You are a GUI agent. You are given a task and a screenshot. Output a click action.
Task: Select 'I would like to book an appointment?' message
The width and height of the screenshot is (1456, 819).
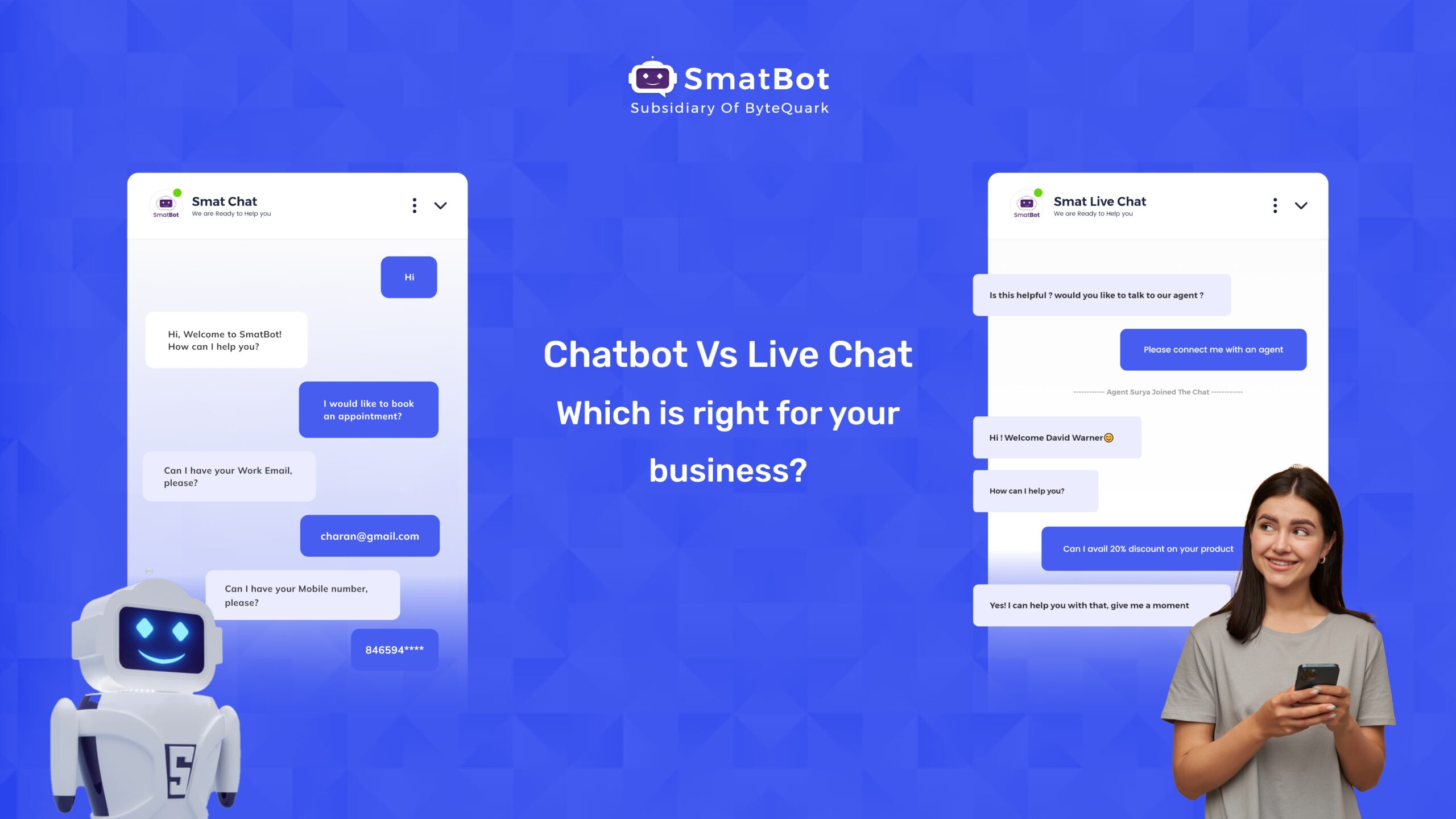[x=369, y=409]
